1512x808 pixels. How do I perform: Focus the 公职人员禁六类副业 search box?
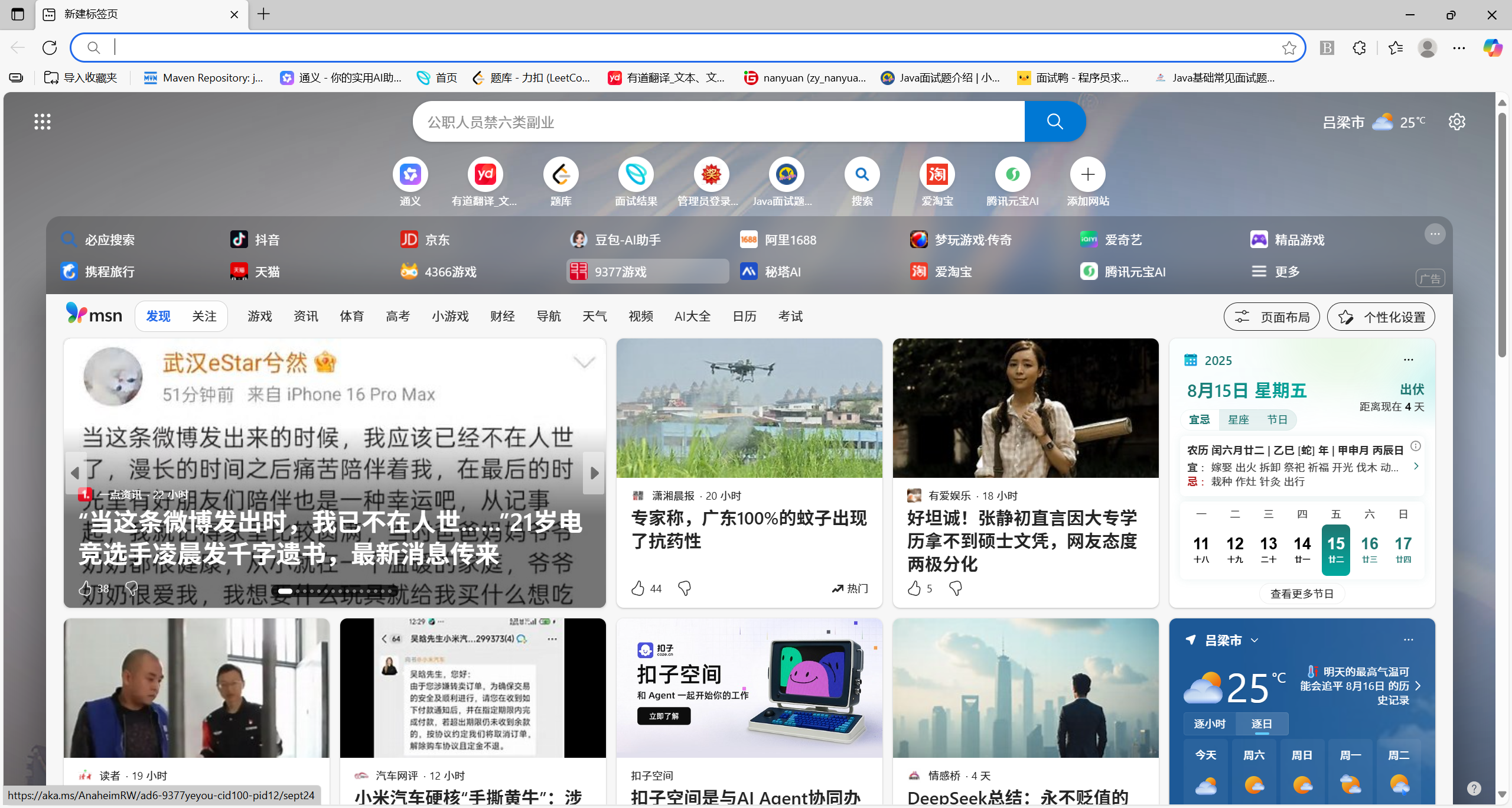[719, 122]
